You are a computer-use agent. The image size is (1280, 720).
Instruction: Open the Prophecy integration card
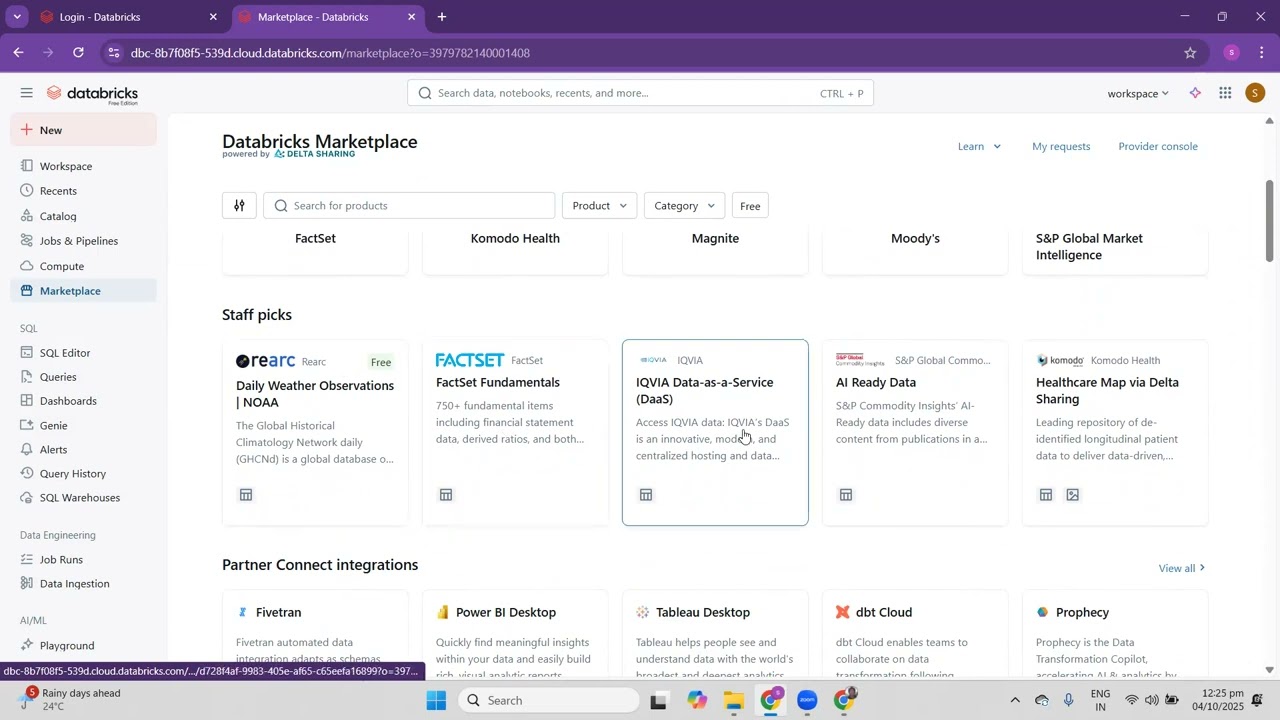click(x=1115, y=633)
